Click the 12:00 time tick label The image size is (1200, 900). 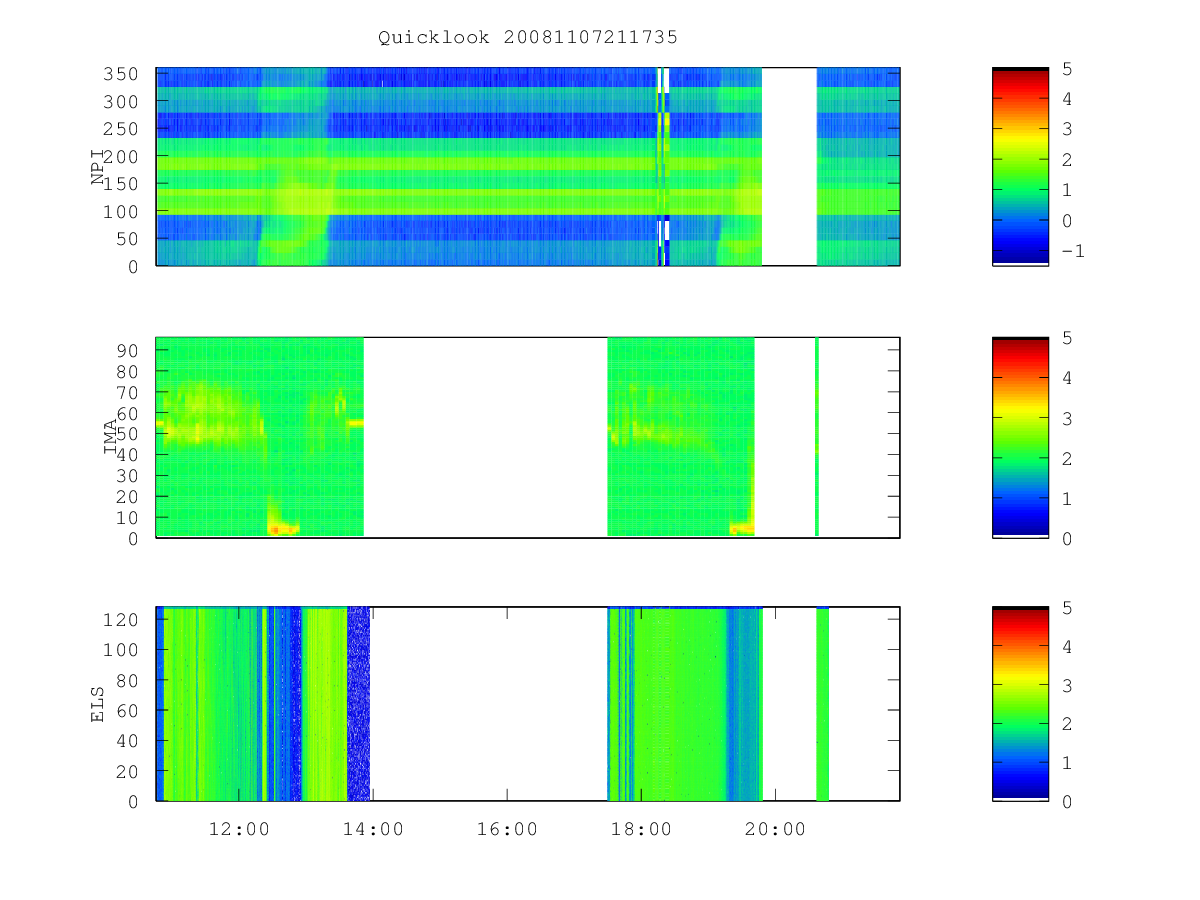239,829
